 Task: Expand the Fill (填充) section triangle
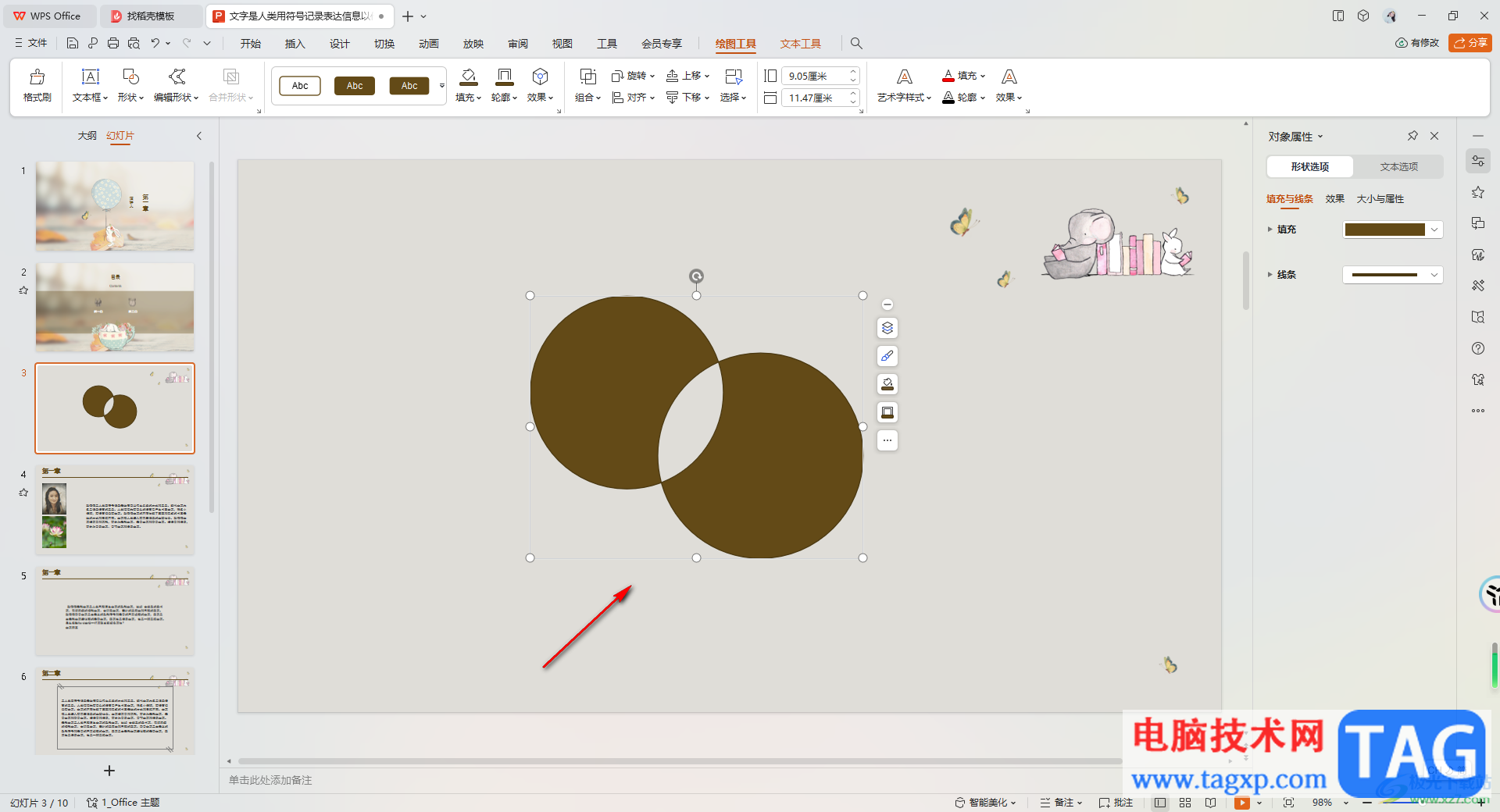click(1270, 230)
